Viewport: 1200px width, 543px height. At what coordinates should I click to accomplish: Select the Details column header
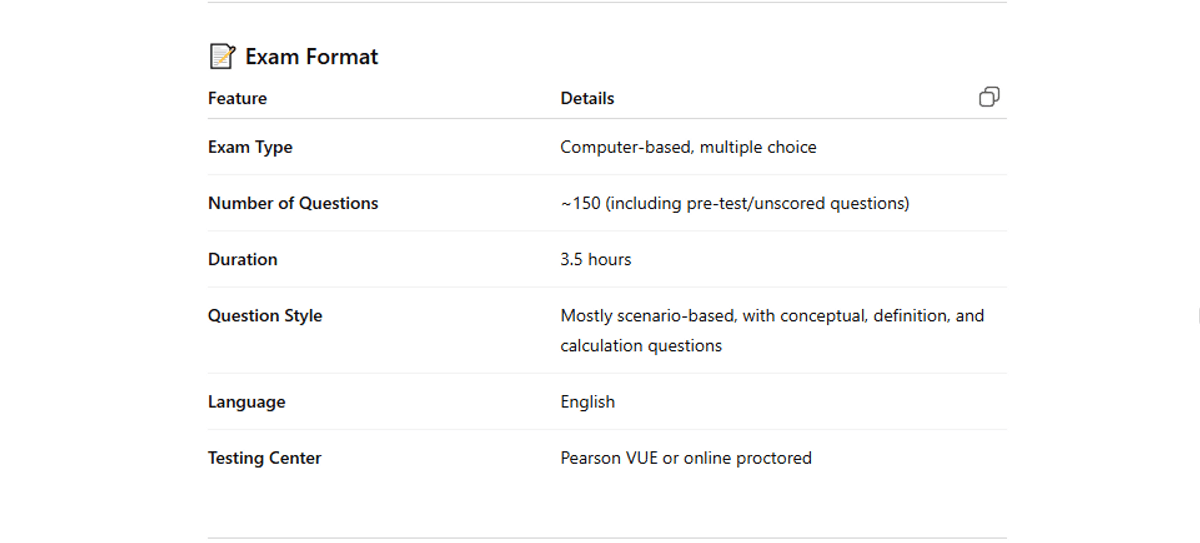click(587, 98)
